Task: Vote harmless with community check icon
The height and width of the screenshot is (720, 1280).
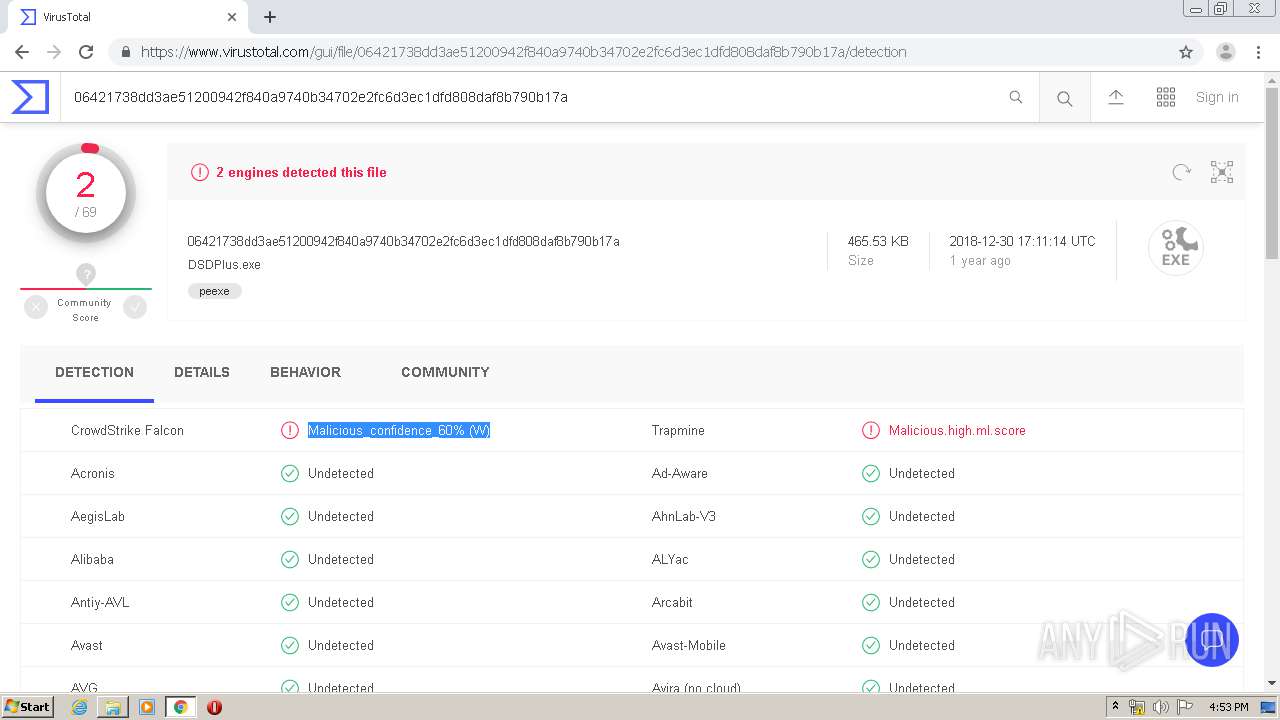Action: coord(135,308)
